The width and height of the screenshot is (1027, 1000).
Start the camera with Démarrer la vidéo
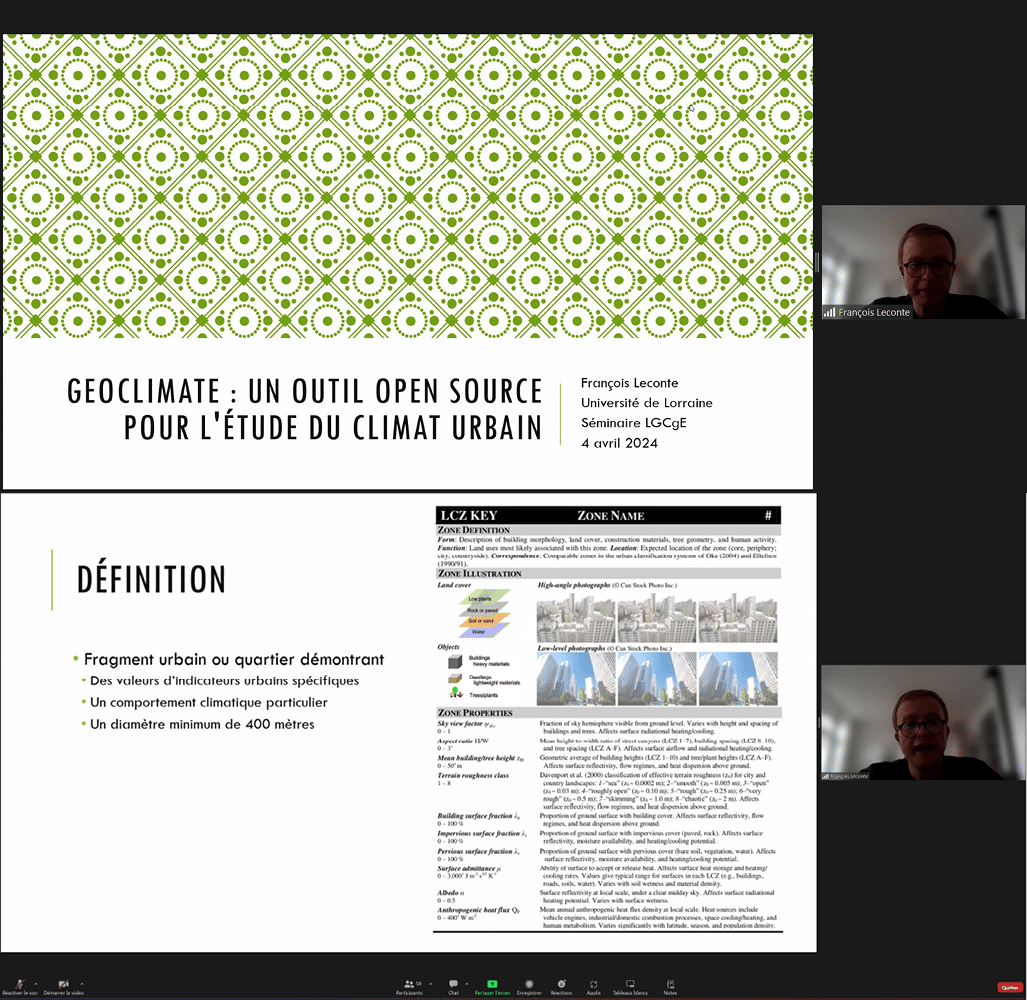point(64,986)
